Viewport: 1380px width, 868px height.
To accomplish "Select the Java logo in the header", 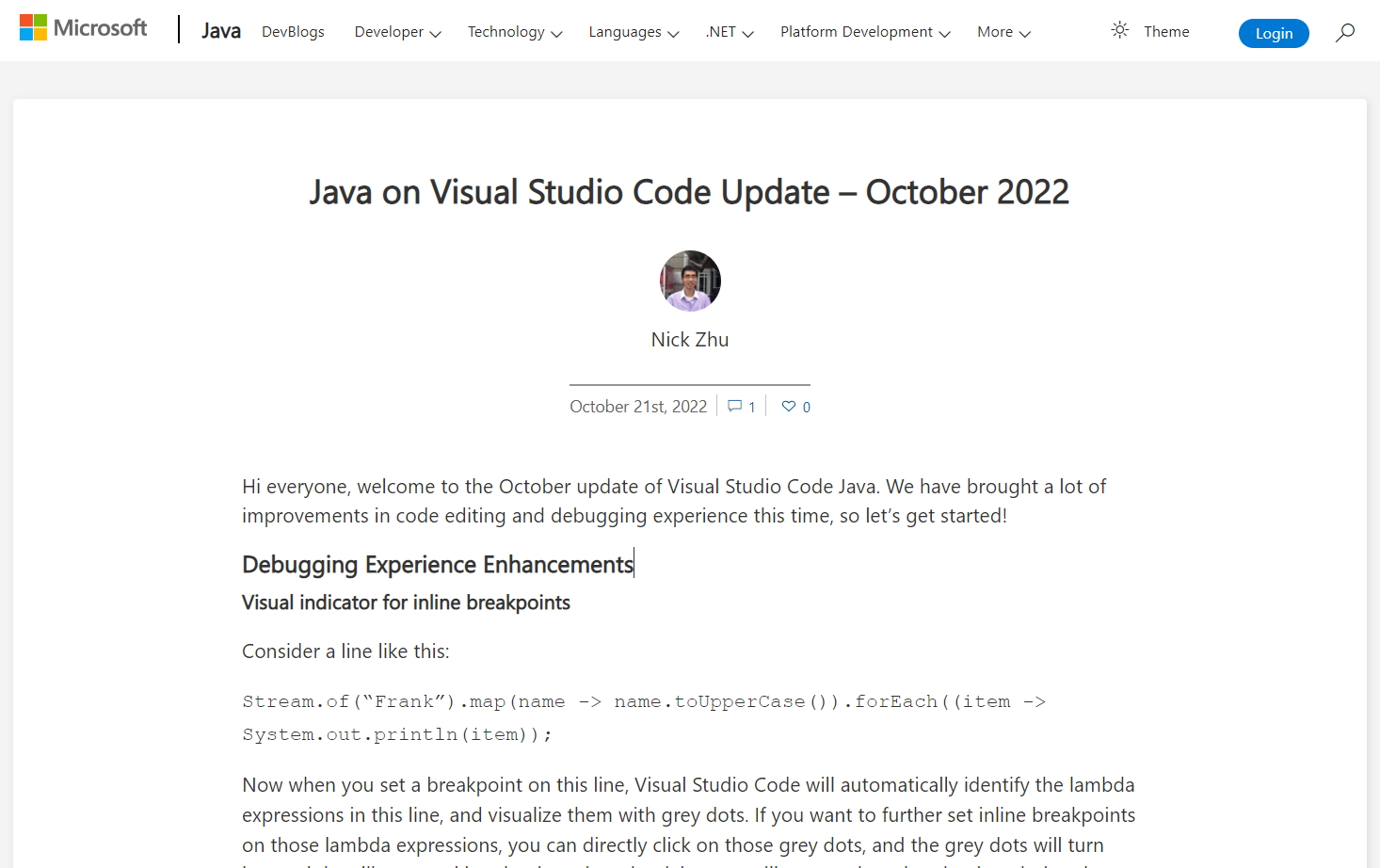I will [x=220, y=30].
